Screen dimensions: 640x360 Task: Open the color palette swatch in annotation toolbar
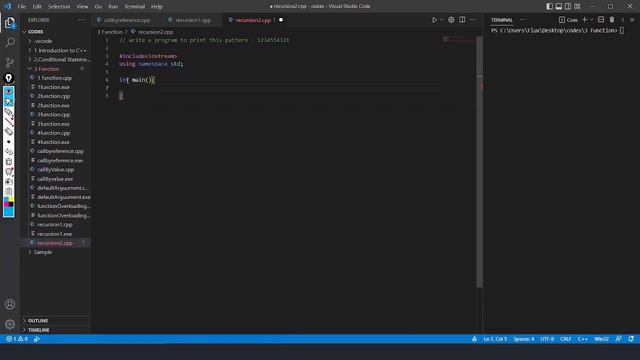pos(9,202)
